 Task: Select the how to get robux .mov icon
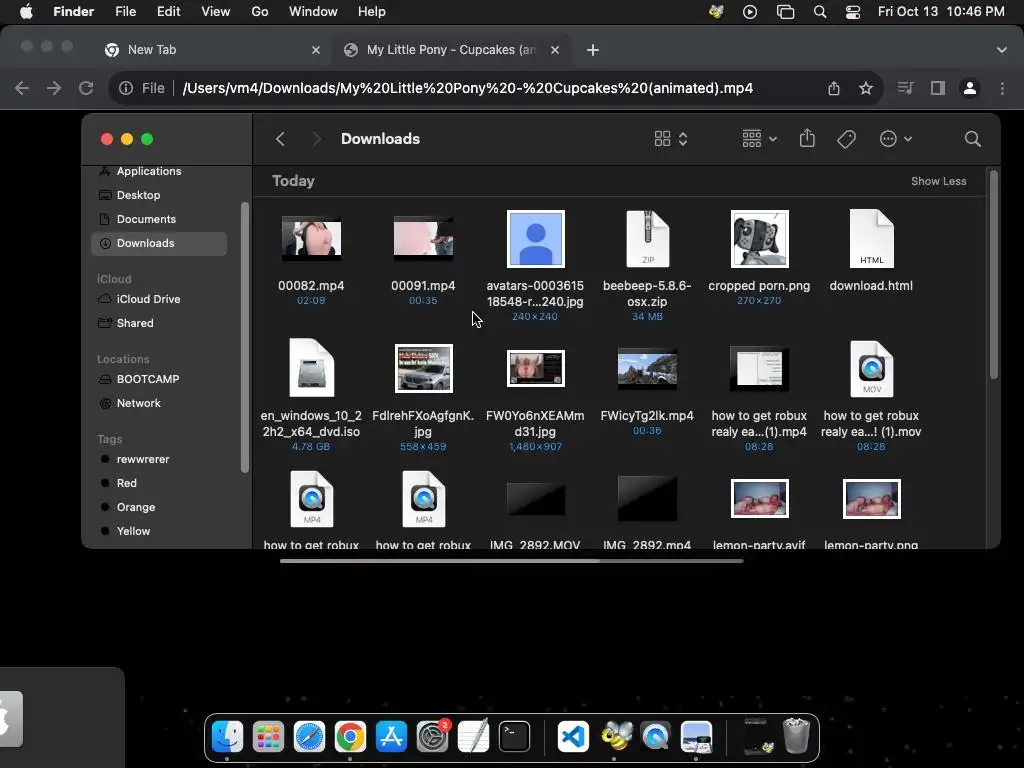tap(871, 368)
